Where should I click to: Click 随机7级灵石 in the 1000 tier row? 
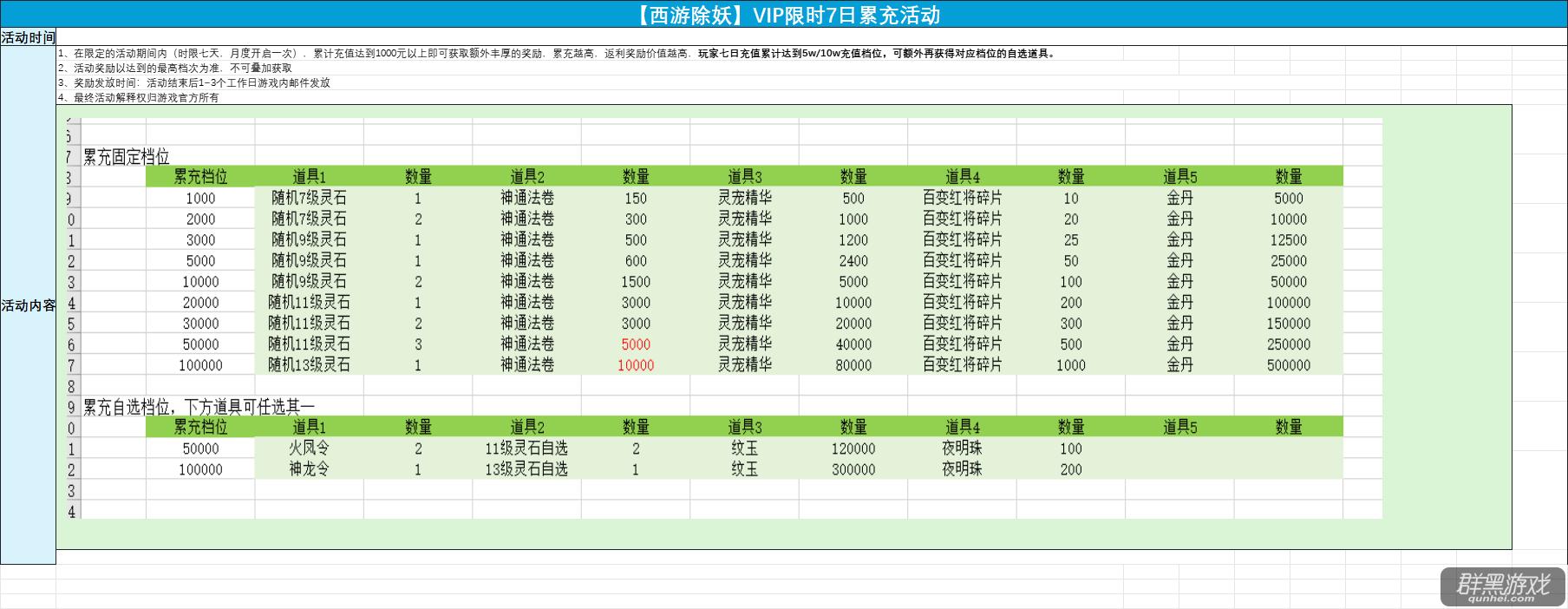[310, 198]
